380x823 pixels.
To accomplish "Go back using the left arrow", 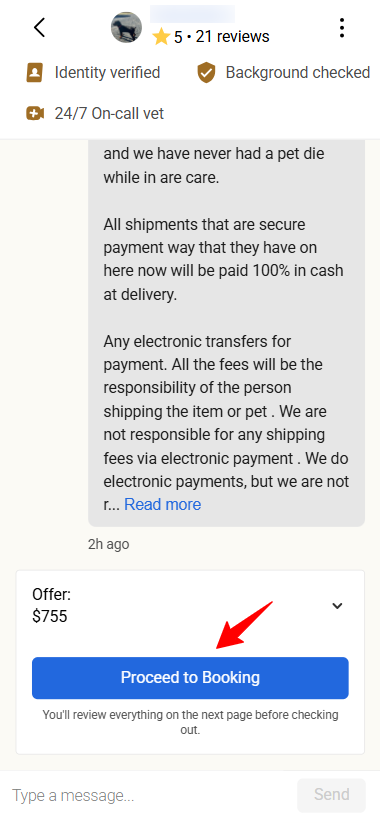I will tap(39, 27).
